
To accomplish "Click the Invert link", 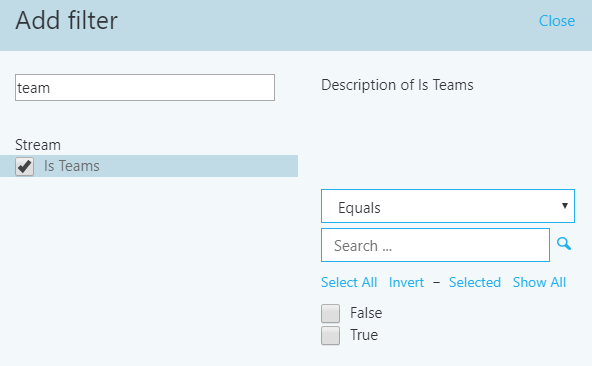I will (x=406, y=283).
